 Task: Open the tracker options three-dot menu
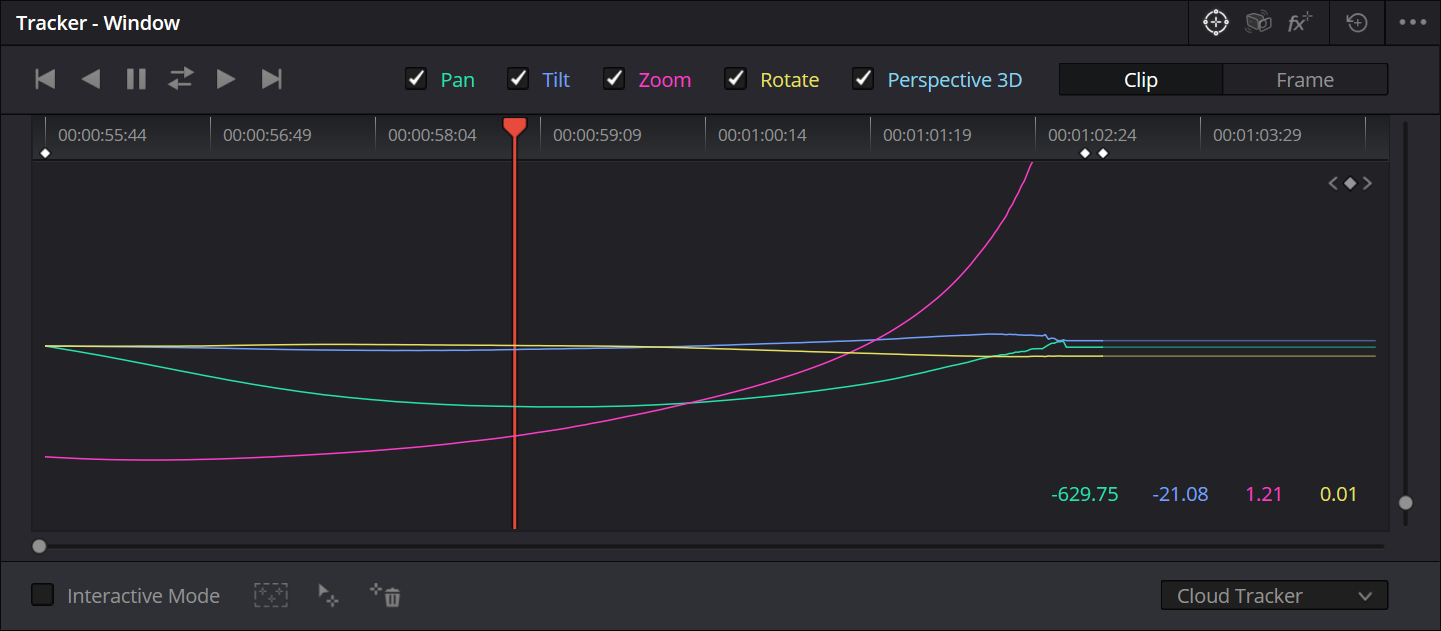(1412, 23)
